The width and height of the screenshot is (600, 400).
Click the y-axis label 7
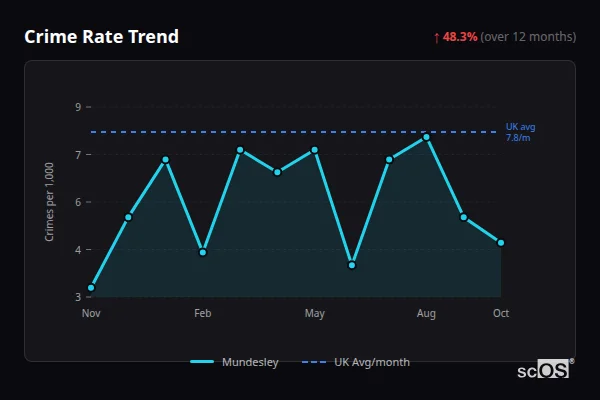click(x=78, y=155)
